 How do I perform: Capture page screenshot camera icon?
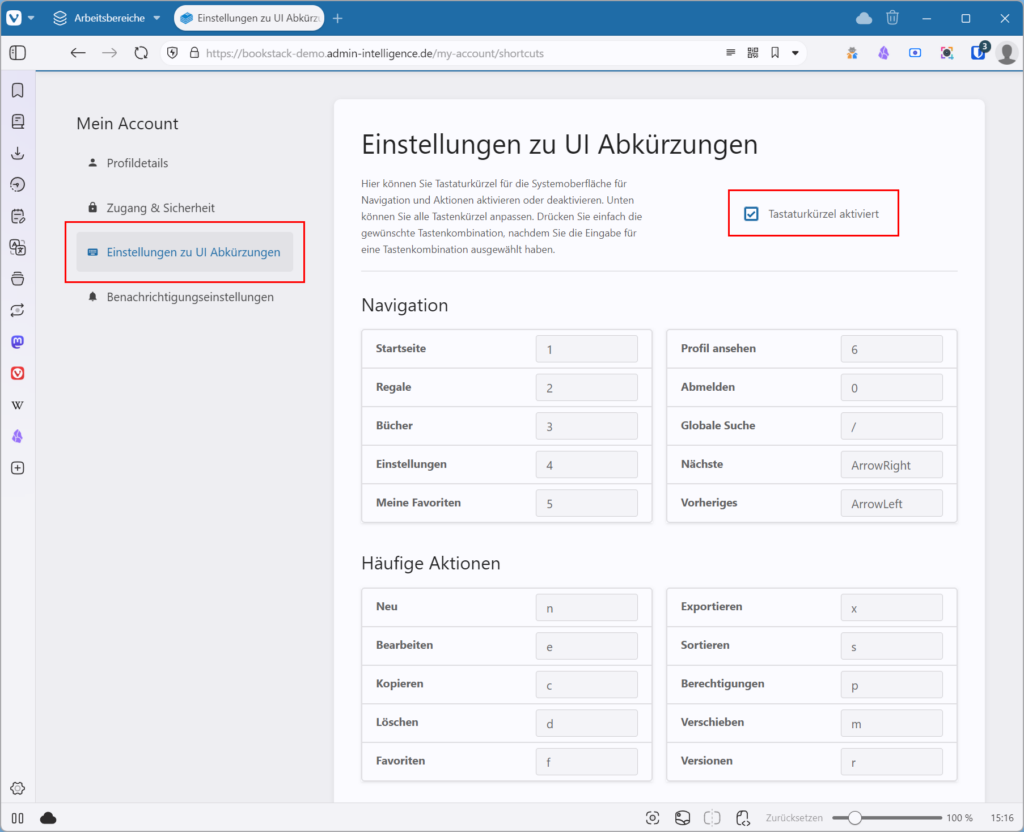(x=652, y=818)
